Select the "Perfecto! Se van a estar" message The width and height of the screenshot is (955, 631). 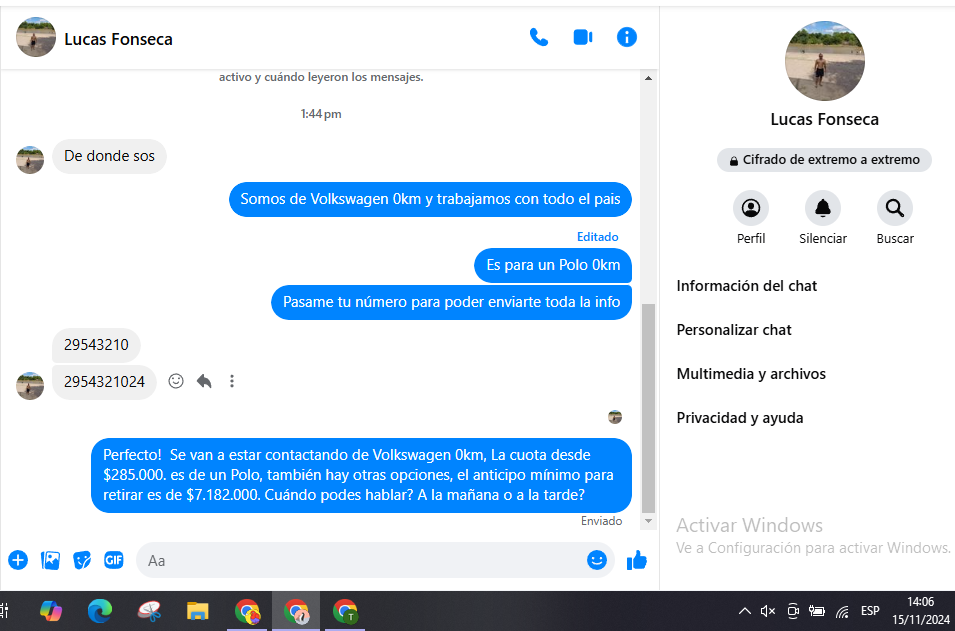(x=361, y=475)
